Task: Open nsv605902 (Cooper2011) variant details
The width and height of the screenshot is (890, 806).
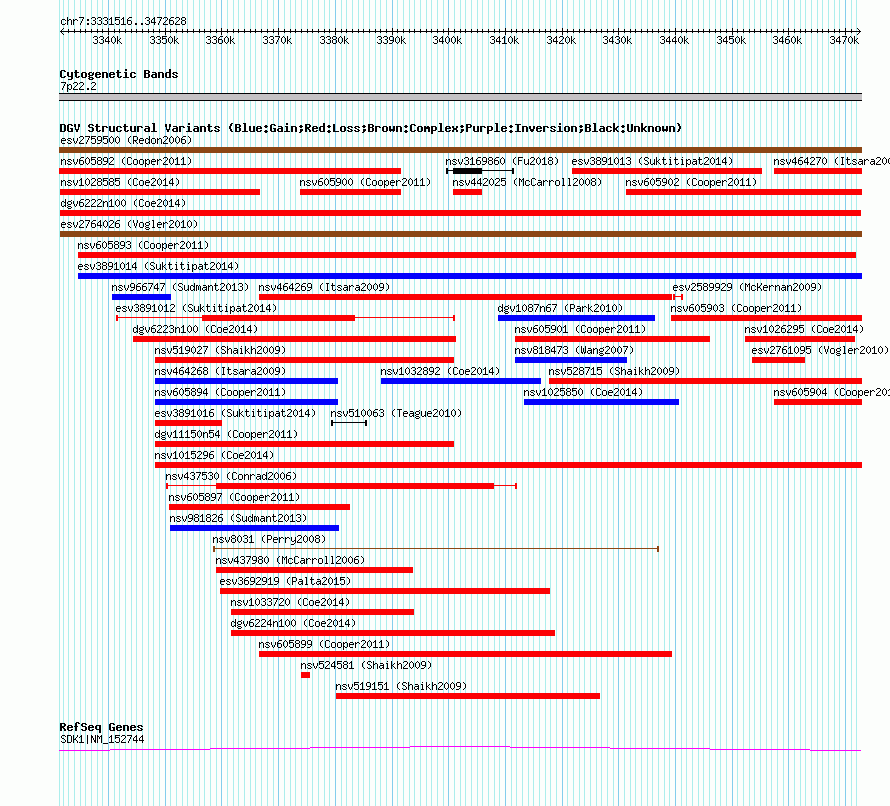Action: pos(691,182)
